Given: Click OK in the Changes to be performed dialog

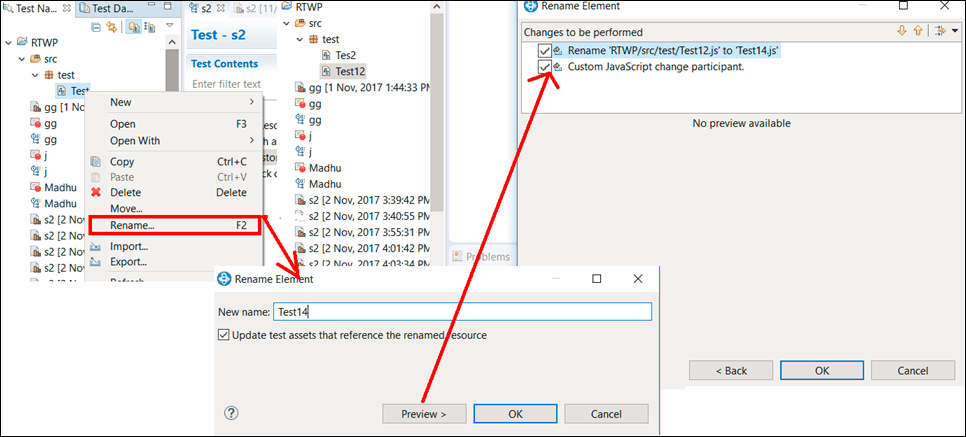Looking at the screenshot, I should 822,370.
